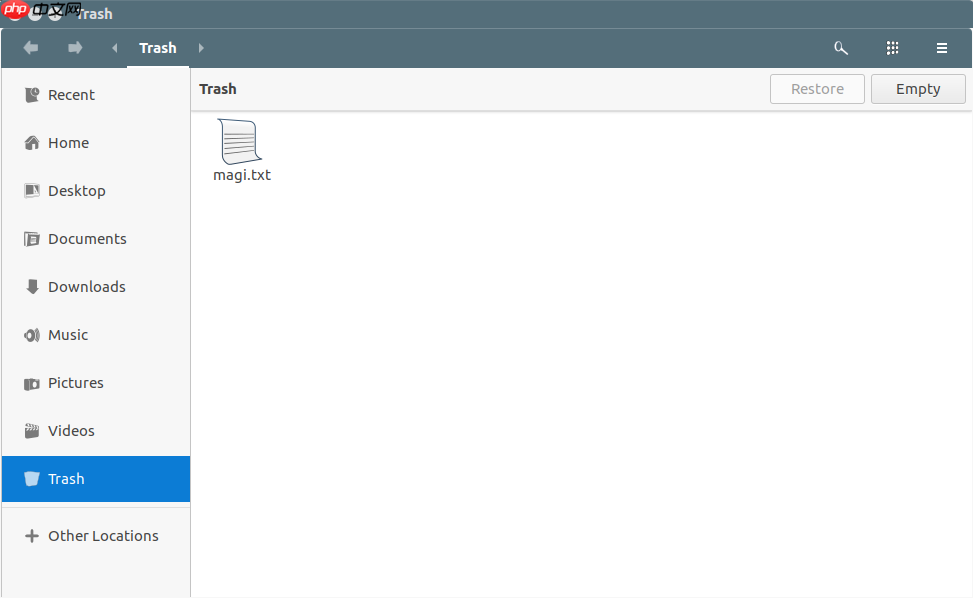
Task: Go back with the back arrow
Action: coord(30,48)
